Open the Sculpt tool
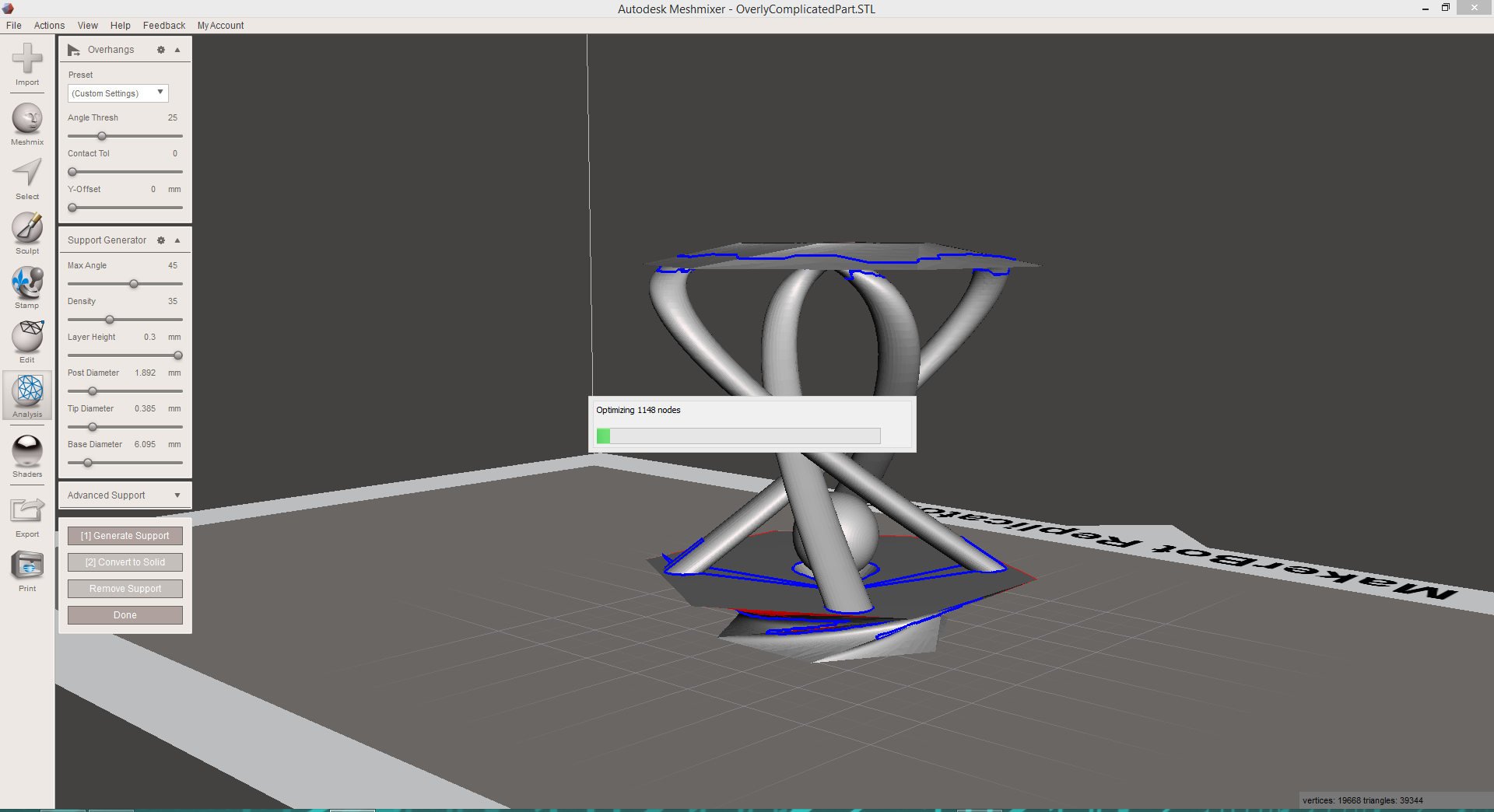This screenshot has width=1494, height=812. tap(27, 233)
